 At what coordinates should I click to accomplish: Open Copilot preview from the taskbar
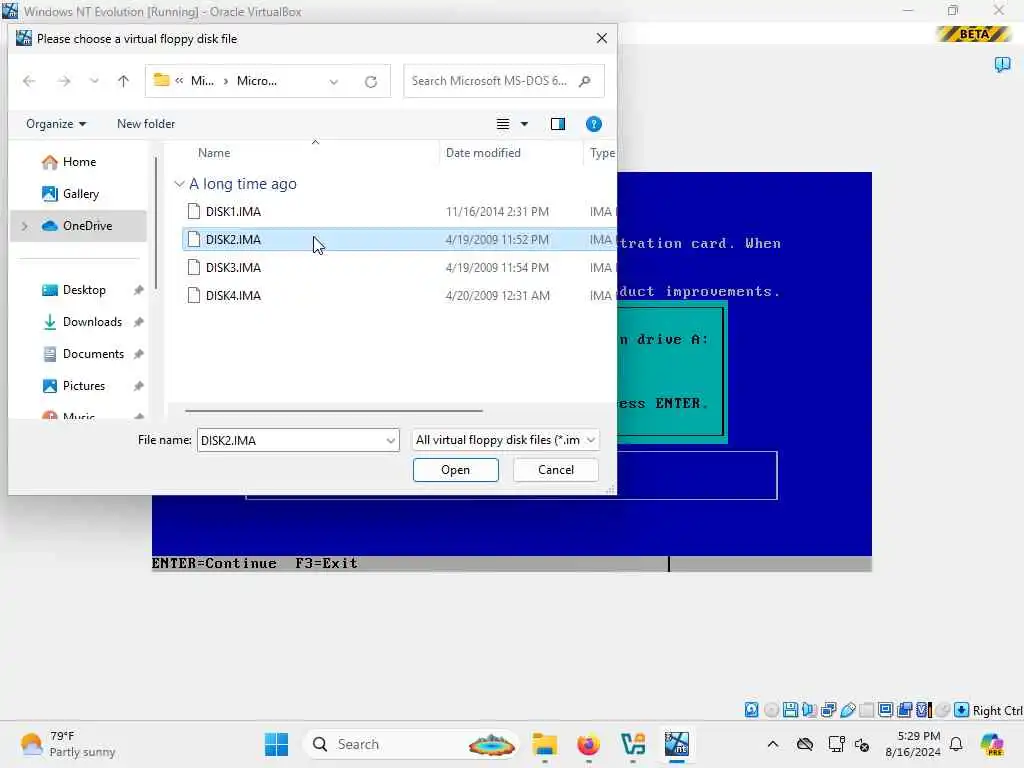tap(992, 744)
